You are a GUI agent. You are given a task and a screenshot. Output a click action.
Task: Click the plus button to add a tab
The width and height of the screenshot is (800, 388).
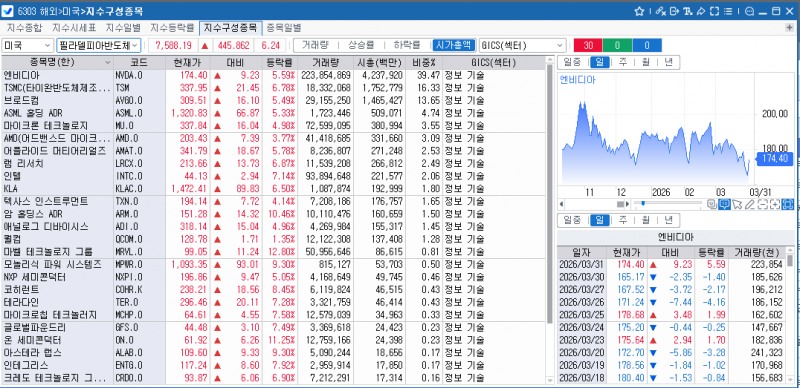coord(790,27)
